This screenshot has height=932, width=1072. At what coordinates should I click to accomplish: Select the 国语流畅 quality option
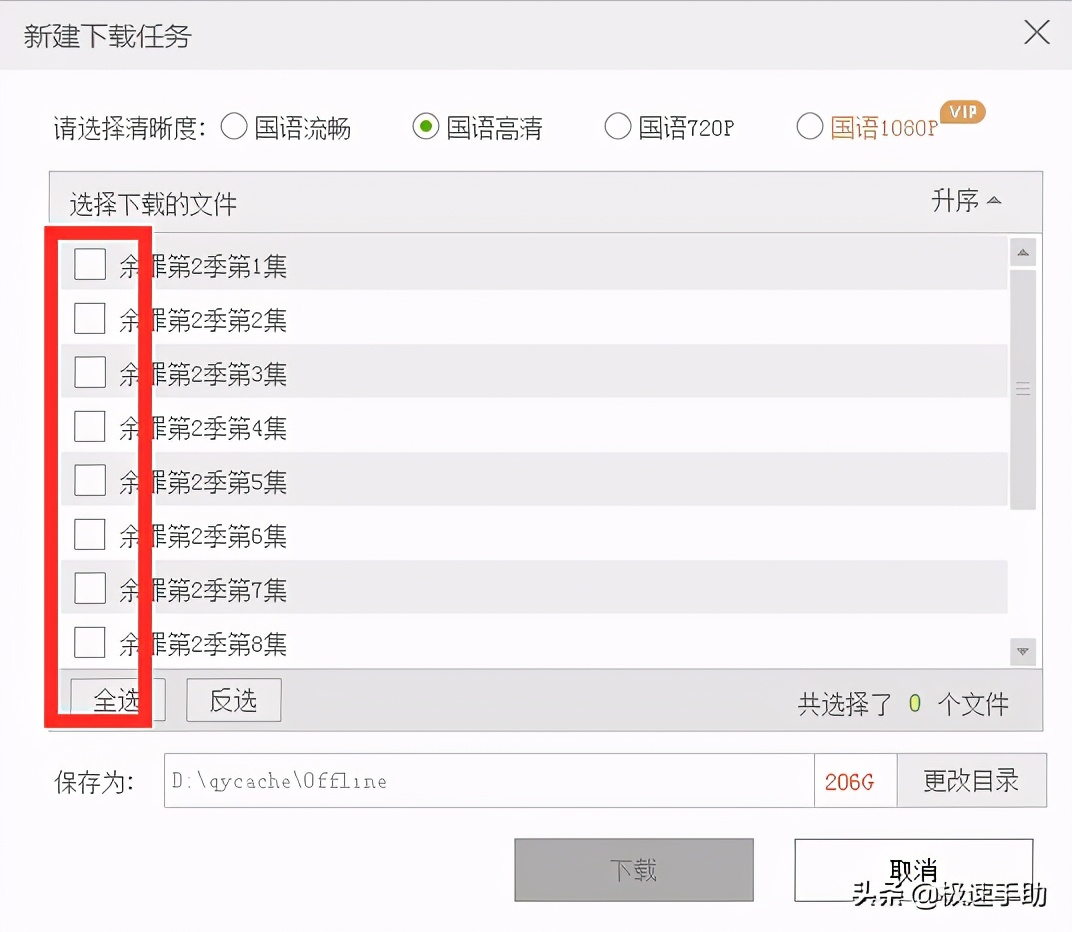pyautogui.click(x=234, y=127)
